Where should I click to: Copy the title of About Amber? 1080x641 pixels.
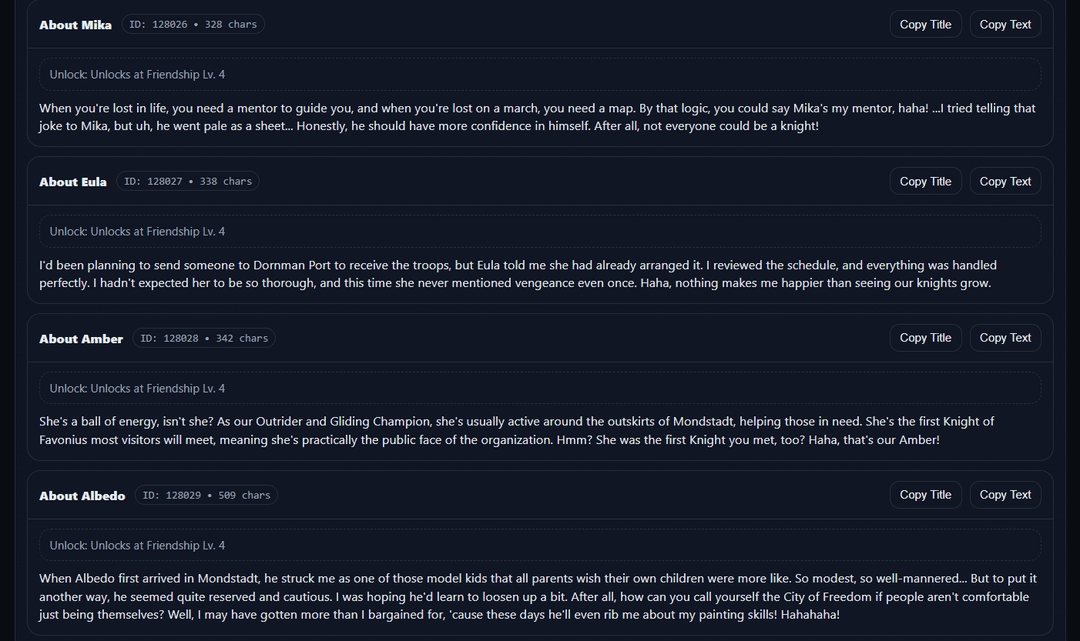[x=925, y=338]
